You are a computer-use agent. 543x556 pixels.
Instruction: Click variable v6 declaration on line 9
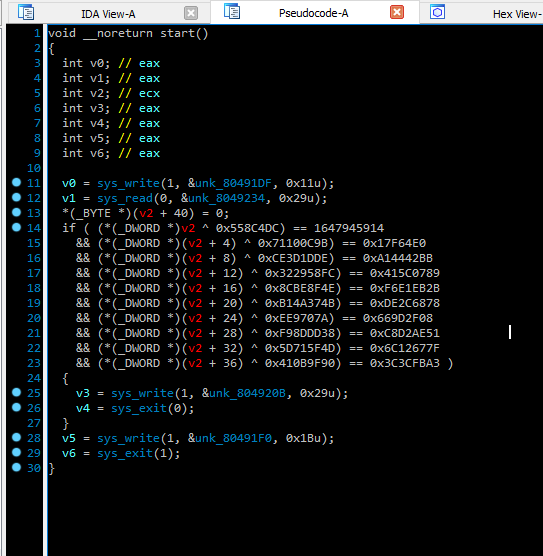[x=97, y=153]
